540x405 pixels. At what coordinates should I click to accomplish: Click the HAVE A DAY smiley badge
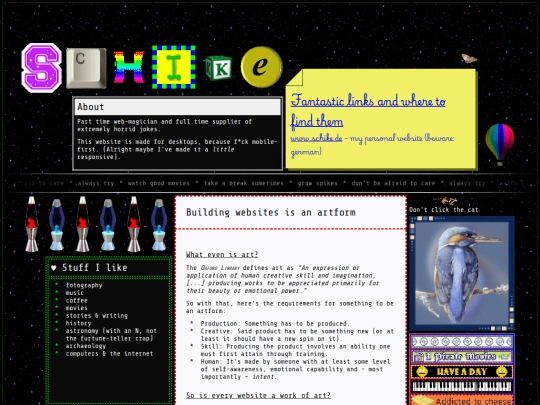coord(461,372)
